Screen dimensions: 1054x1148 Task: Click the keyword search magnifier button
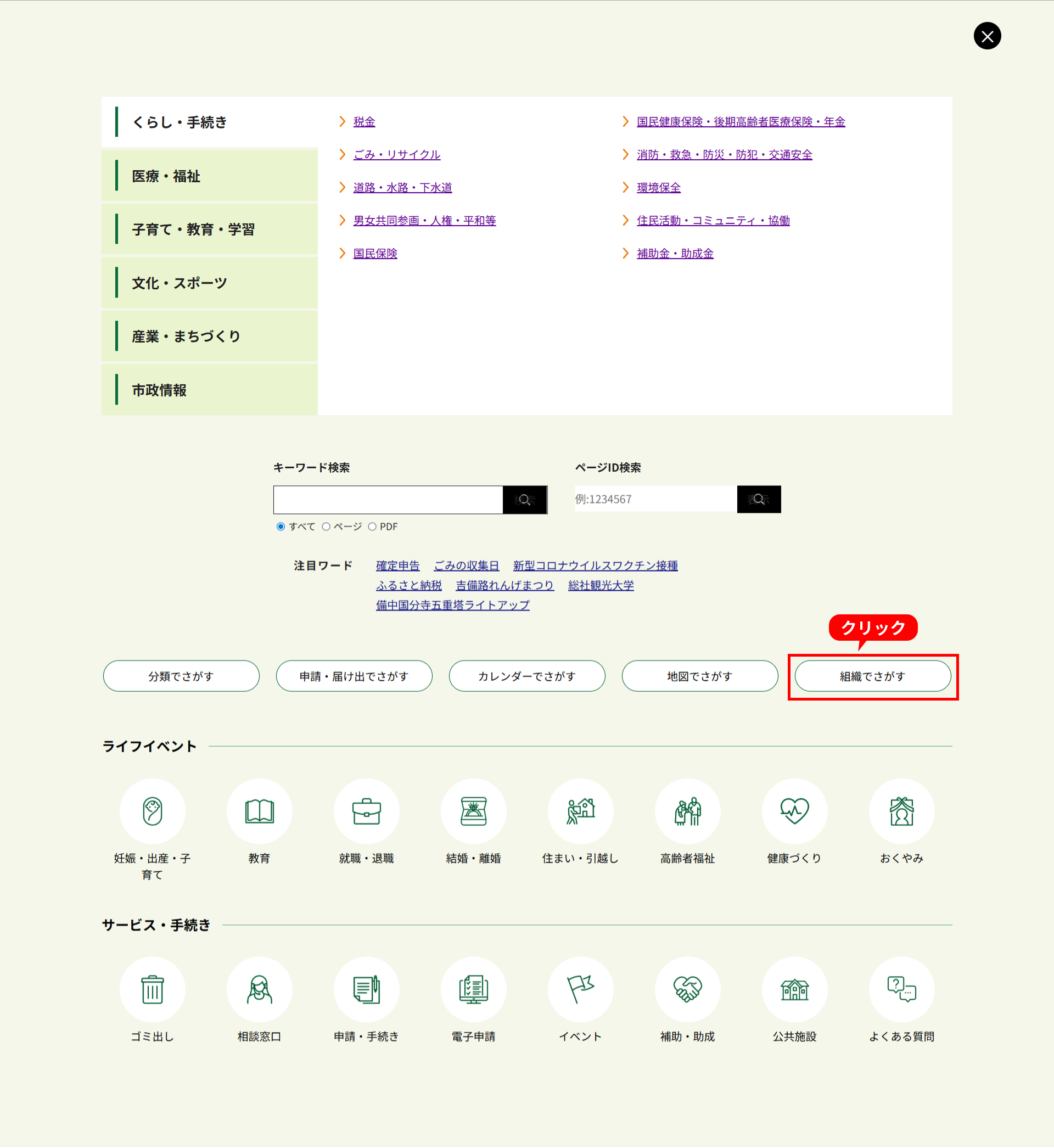[525, 500]
